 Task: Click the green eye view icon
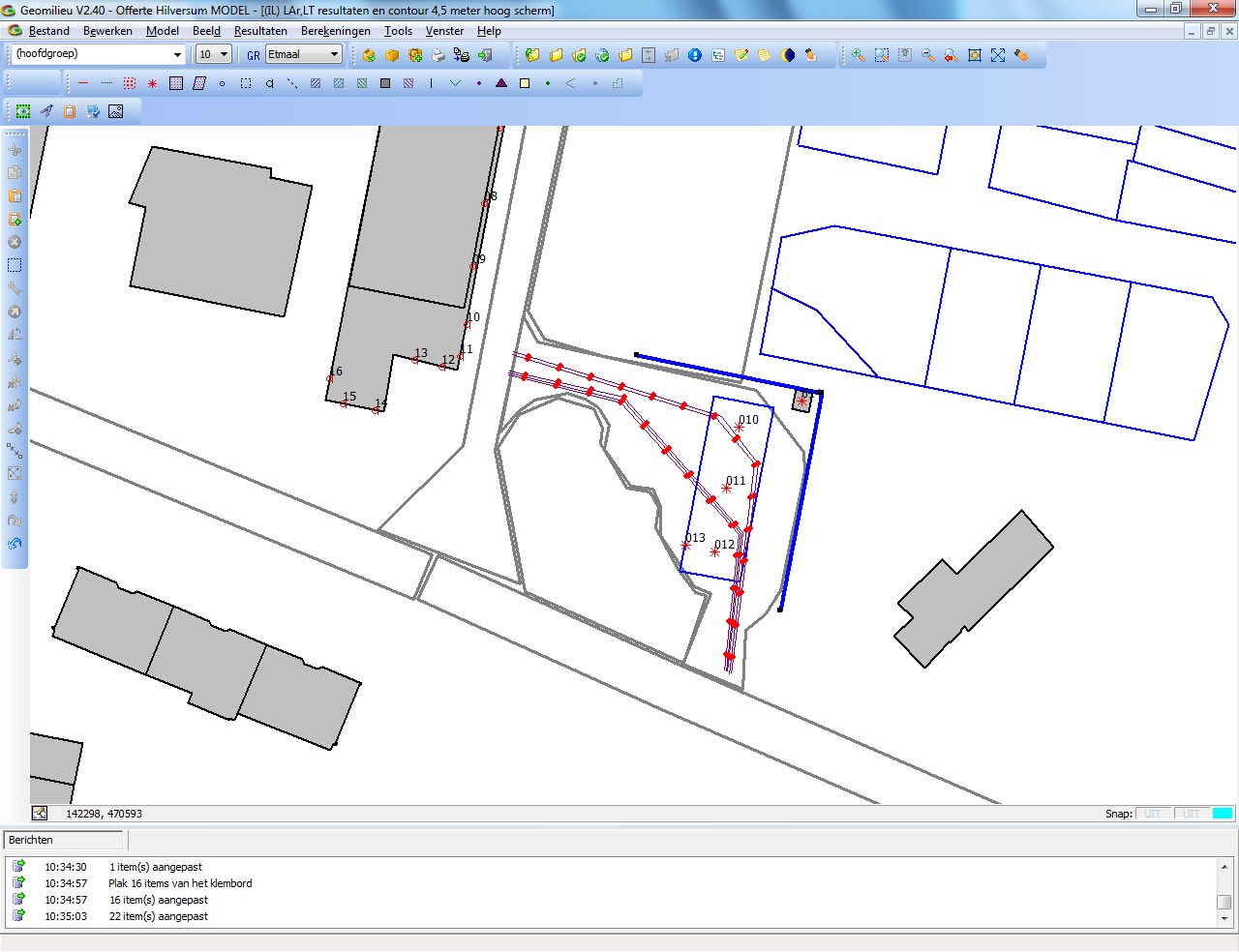[22, 111]
